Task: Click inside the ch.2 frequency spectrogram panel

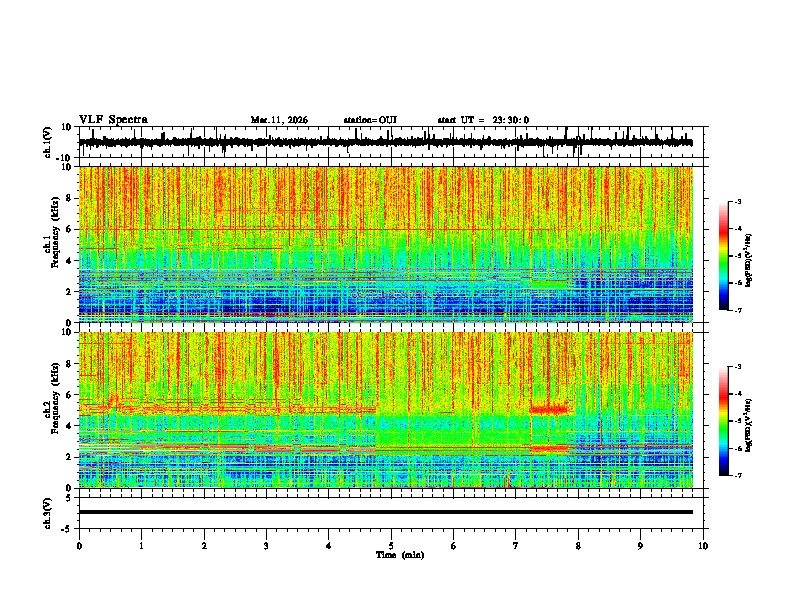Action: point(386,410)
